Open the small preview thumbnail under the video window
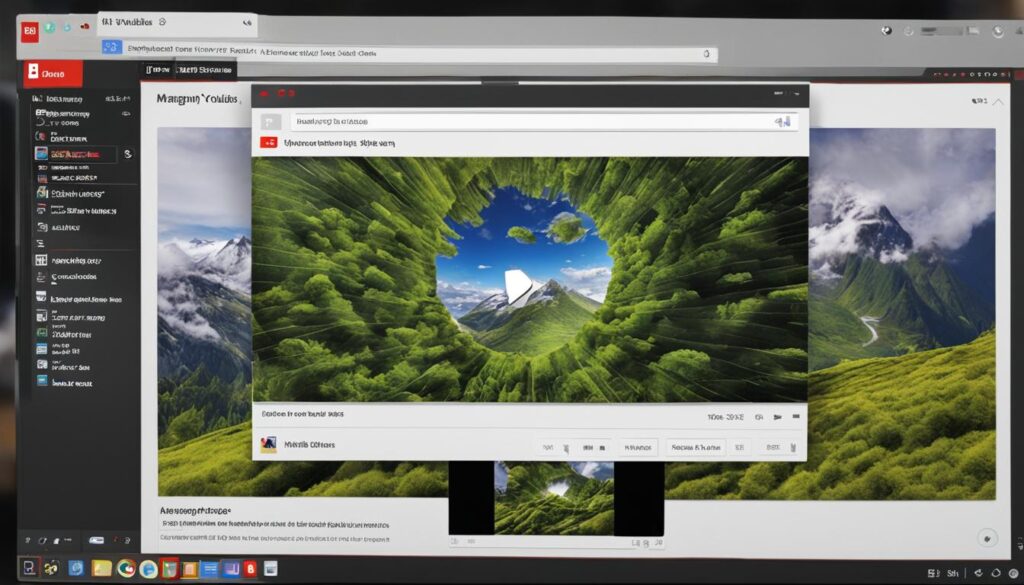 [x=556, y=498]
